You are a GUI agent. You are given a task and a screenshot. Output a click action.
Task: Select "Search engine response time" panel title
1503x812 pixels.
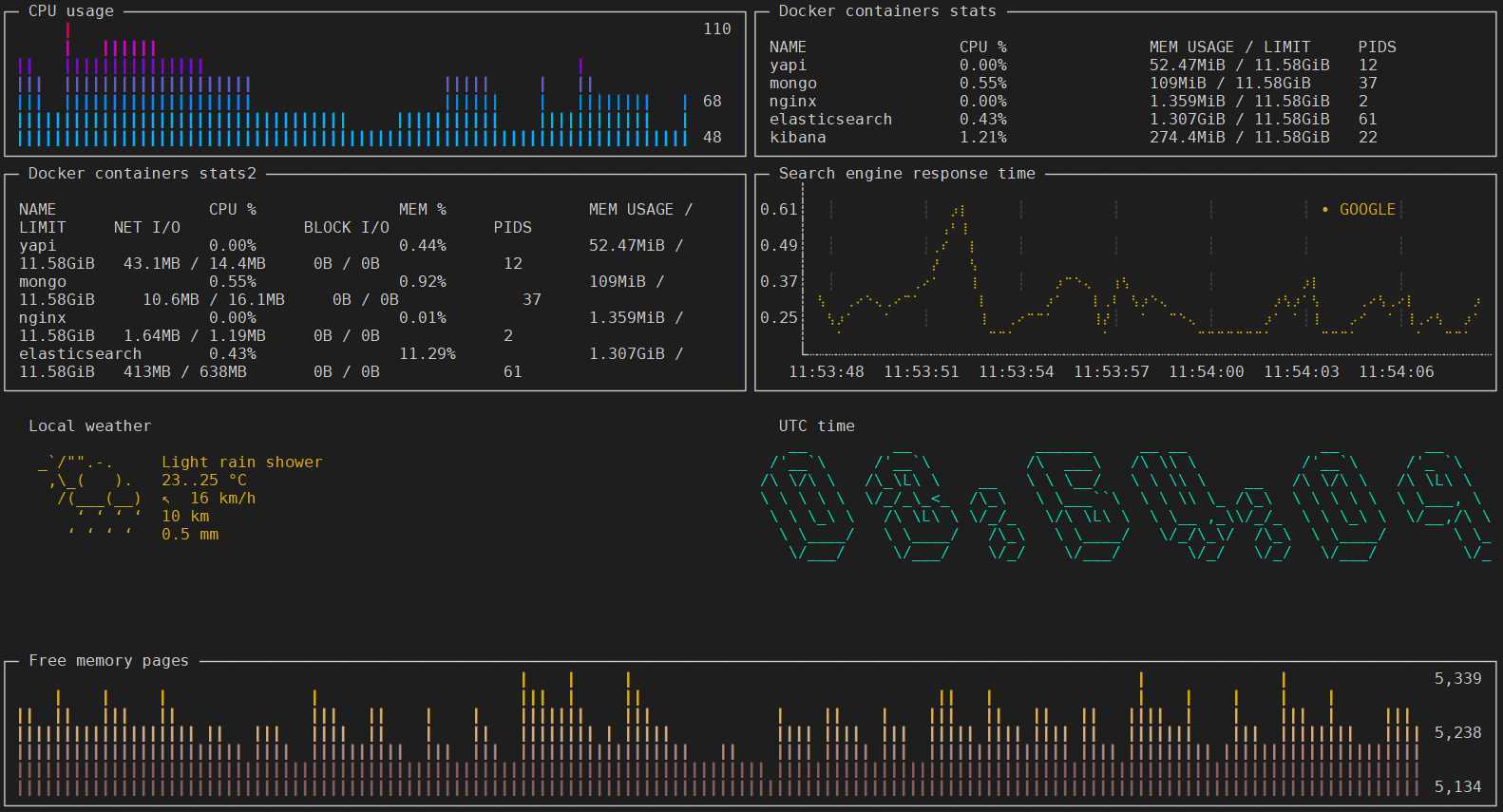pos(907,173)
